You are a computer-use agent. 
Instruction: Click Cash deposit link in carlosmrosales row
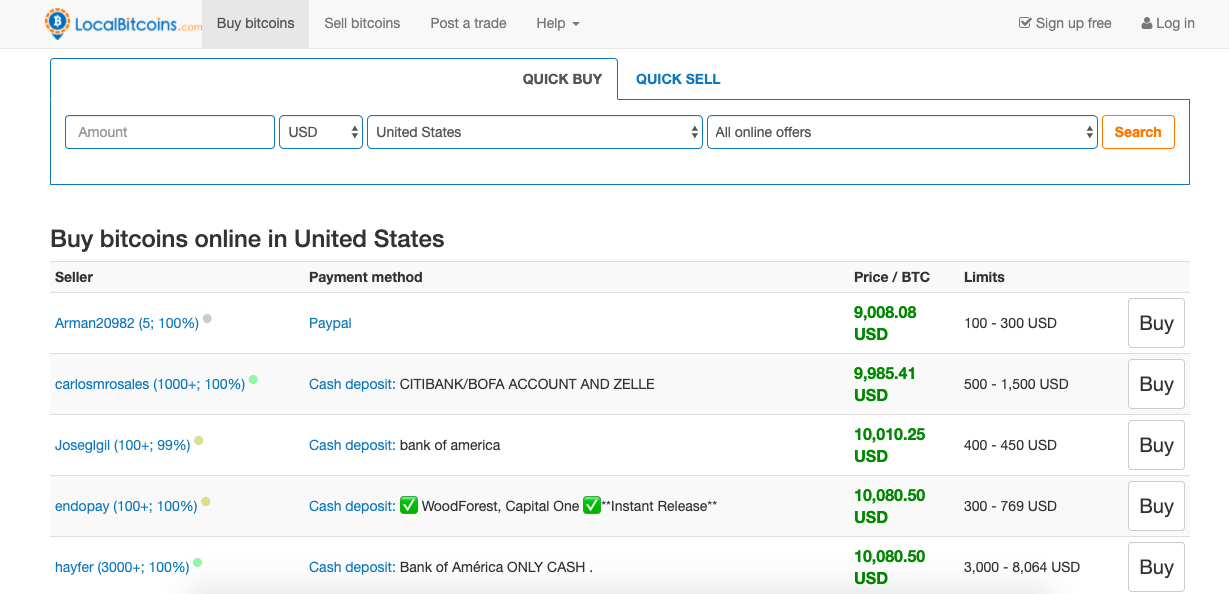coord(351,384)
